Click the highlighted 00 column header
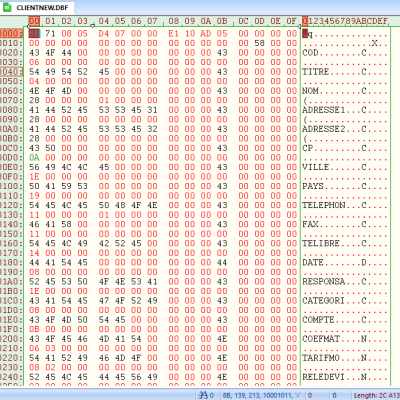The image size is (400, 400). pos(34,21)
